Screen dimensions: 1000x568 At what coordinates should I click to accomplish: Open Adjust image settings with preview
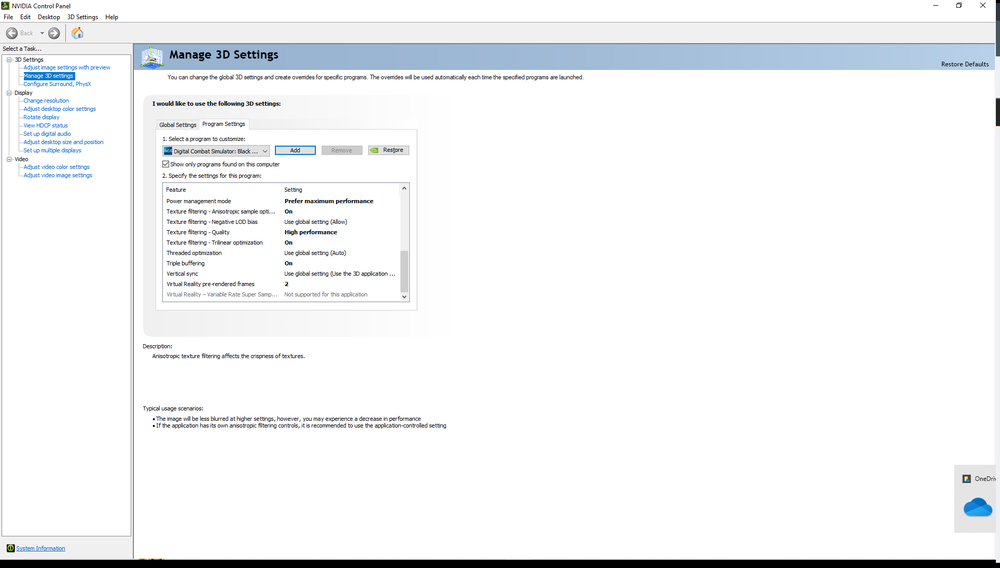[66, 68]
